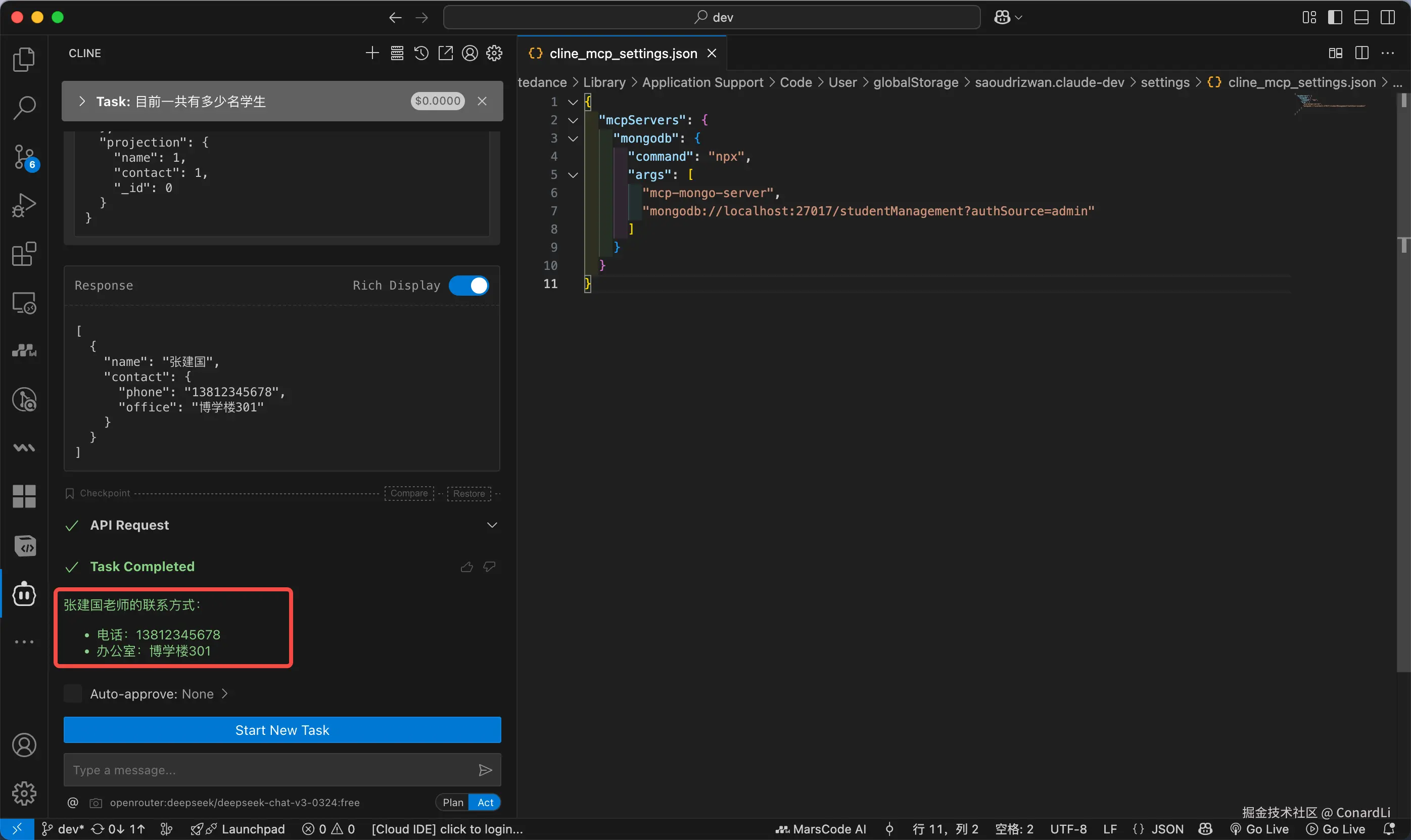Open the Cline robot sidebar icon
Image resolution: width=1411 pixels, height=840 pixels.
click(24, 594)
